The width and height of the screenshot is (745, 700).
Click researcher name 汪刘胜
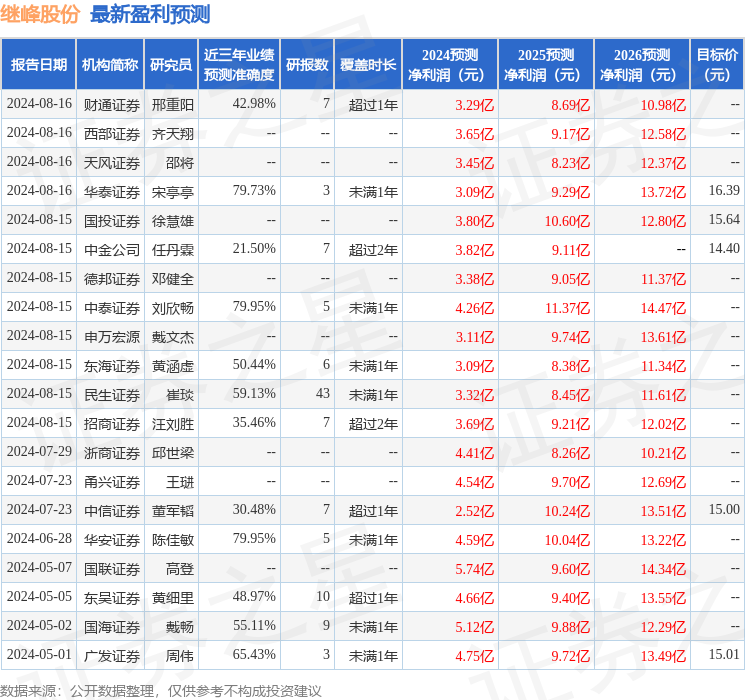(172, 424)
